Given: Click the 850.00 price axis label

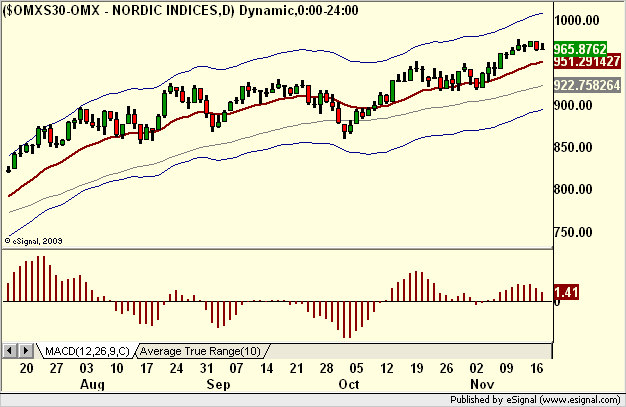Looking at the screenshot, I should (574, 147).
